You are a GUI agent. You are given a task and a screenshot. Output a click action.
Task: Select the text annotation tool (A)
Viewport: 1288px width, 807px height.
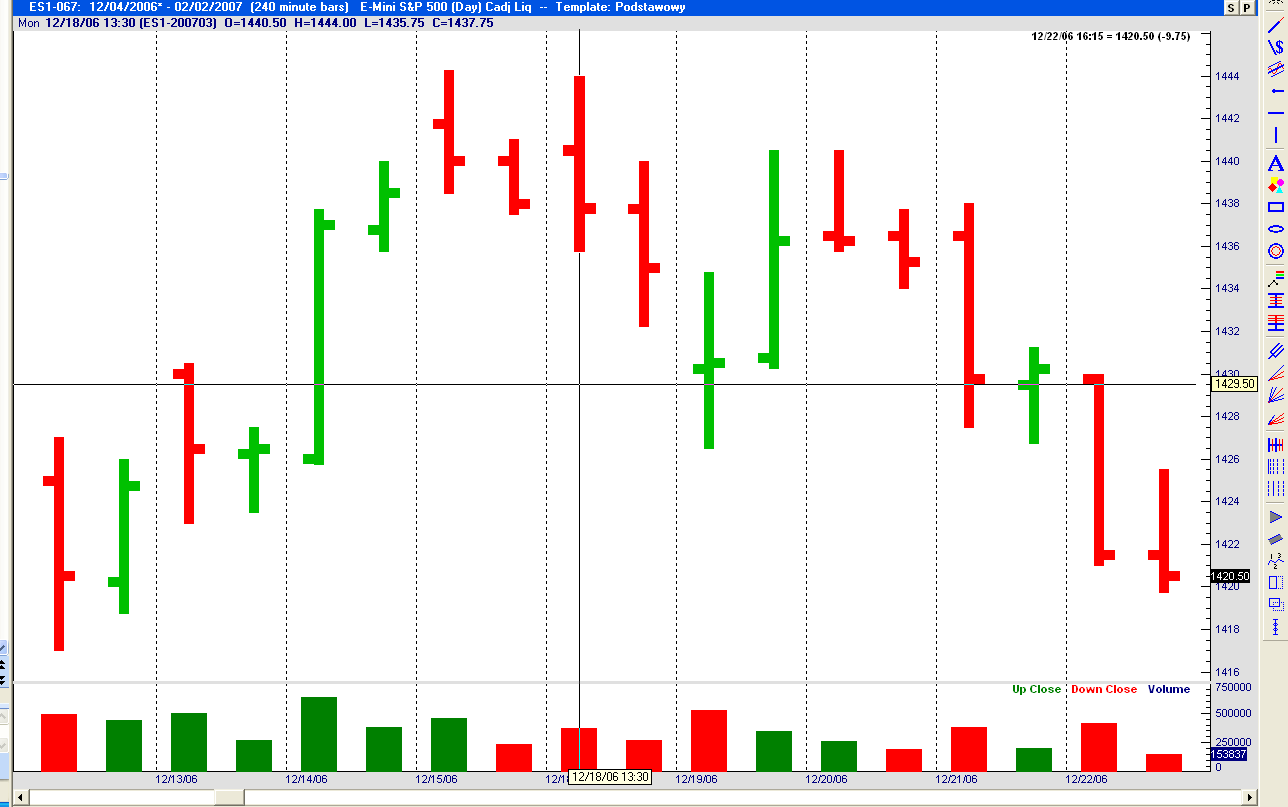(x=1275, y=163)
